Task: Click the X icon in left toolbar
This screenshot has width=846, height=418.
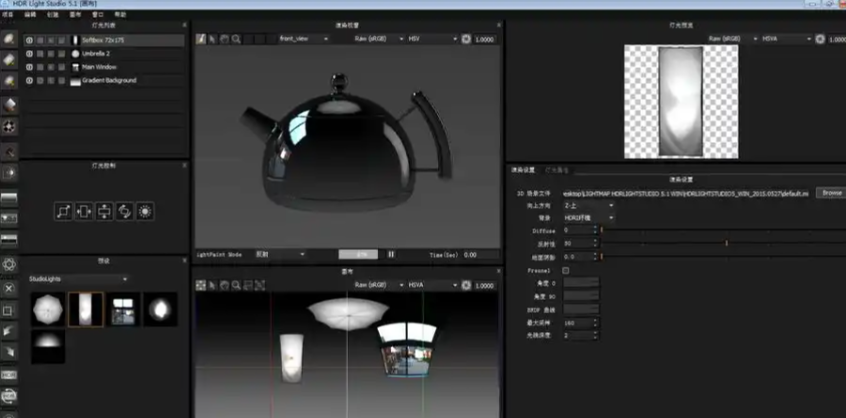Action: tap(9, 288)
